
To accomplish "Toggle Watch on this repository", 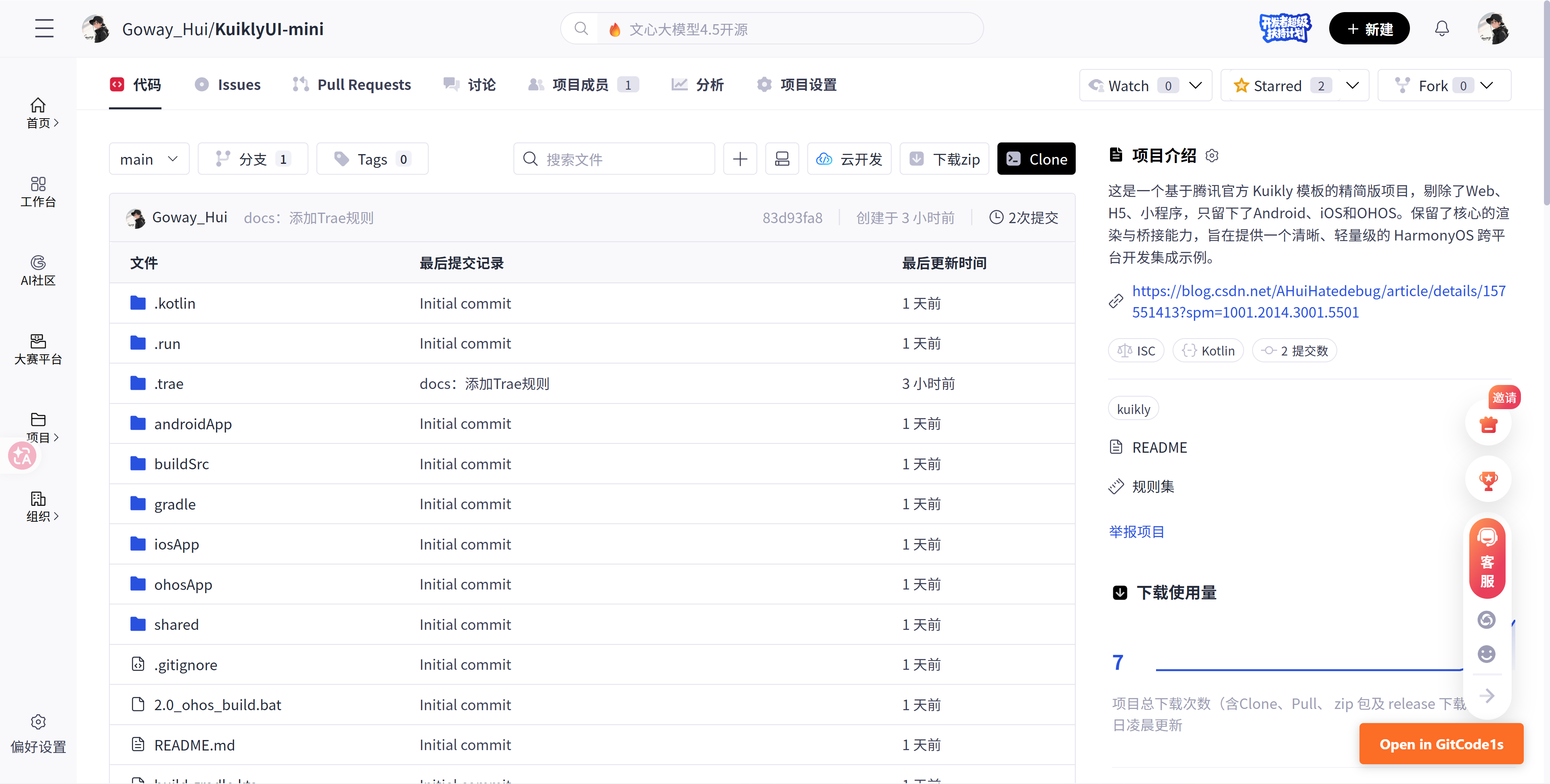I will 1128,86.
